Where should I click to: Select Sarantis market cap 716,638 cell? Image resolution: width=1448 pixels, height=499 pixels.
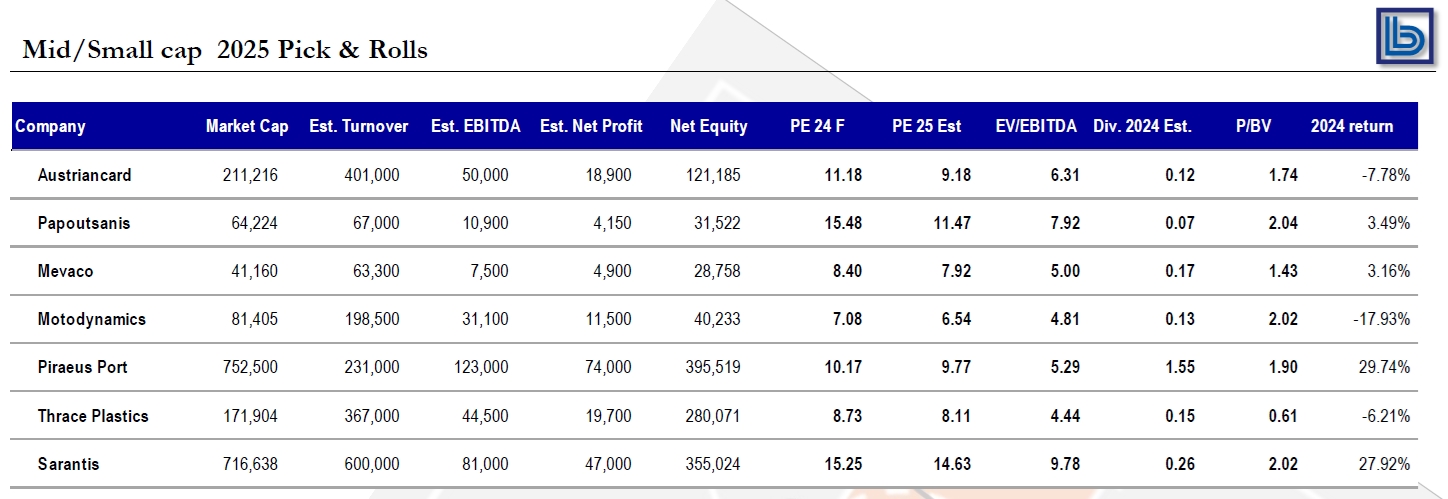(x=249, y=464)
